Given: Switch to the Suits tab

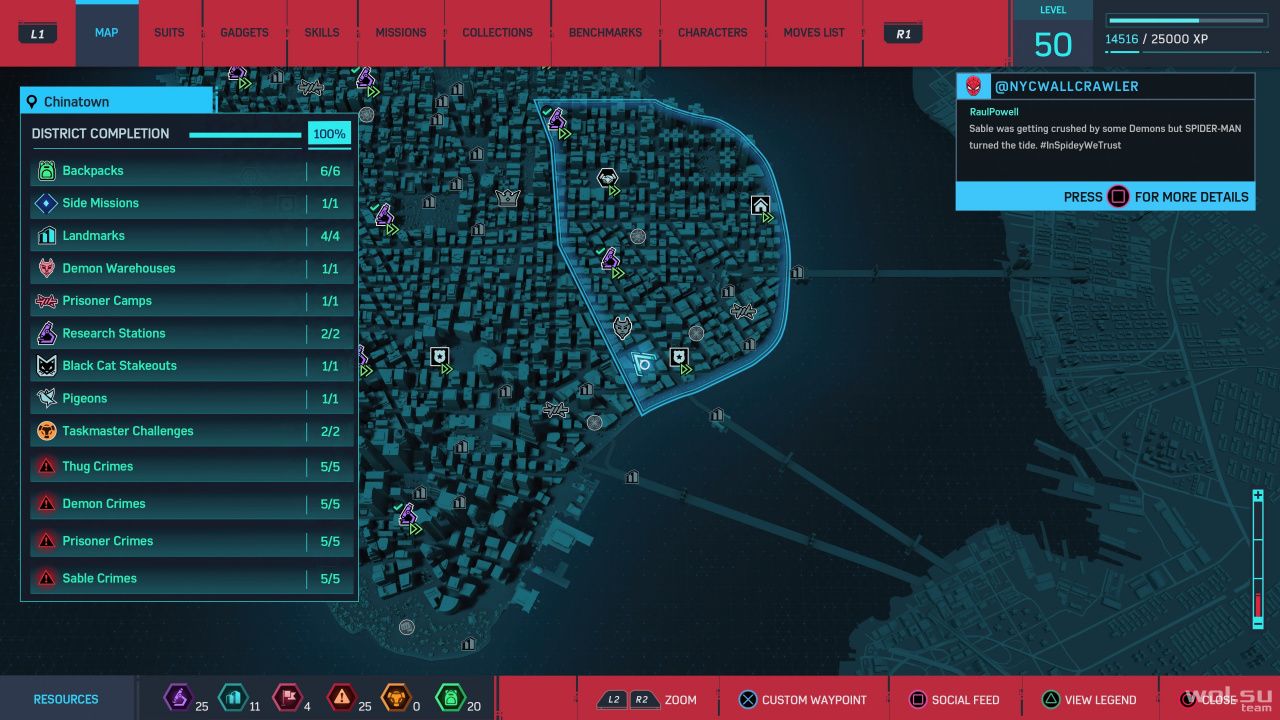Looking at the screenshot, I should 169,33.
